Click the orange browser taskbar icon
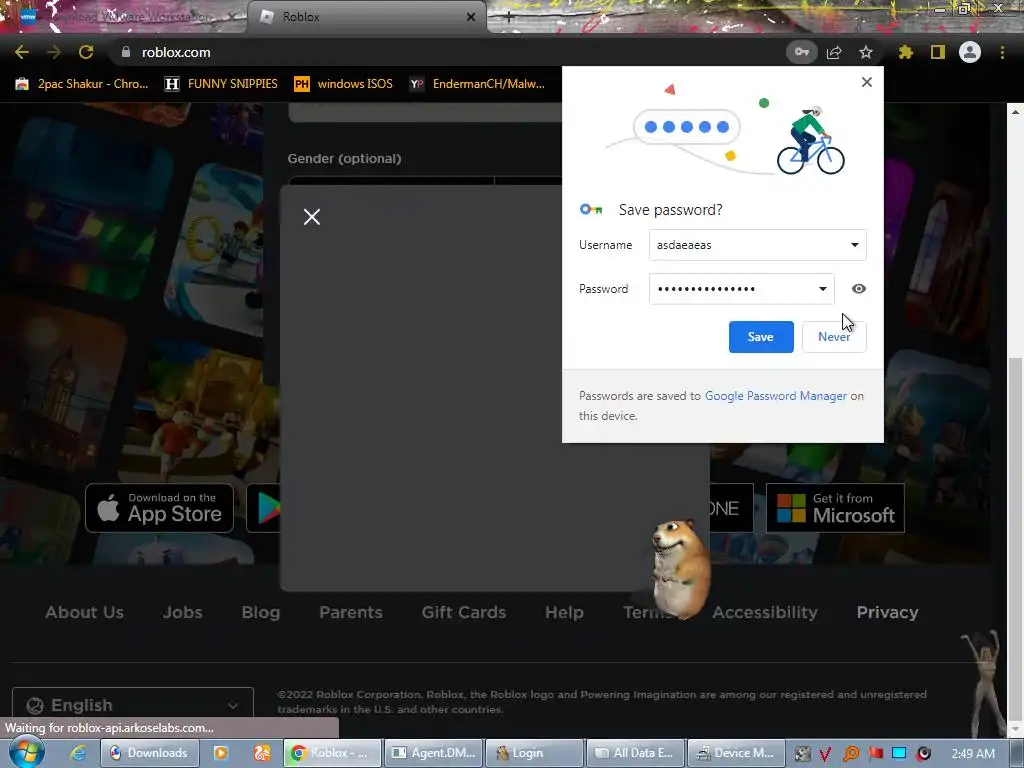 tap(261, 753)
